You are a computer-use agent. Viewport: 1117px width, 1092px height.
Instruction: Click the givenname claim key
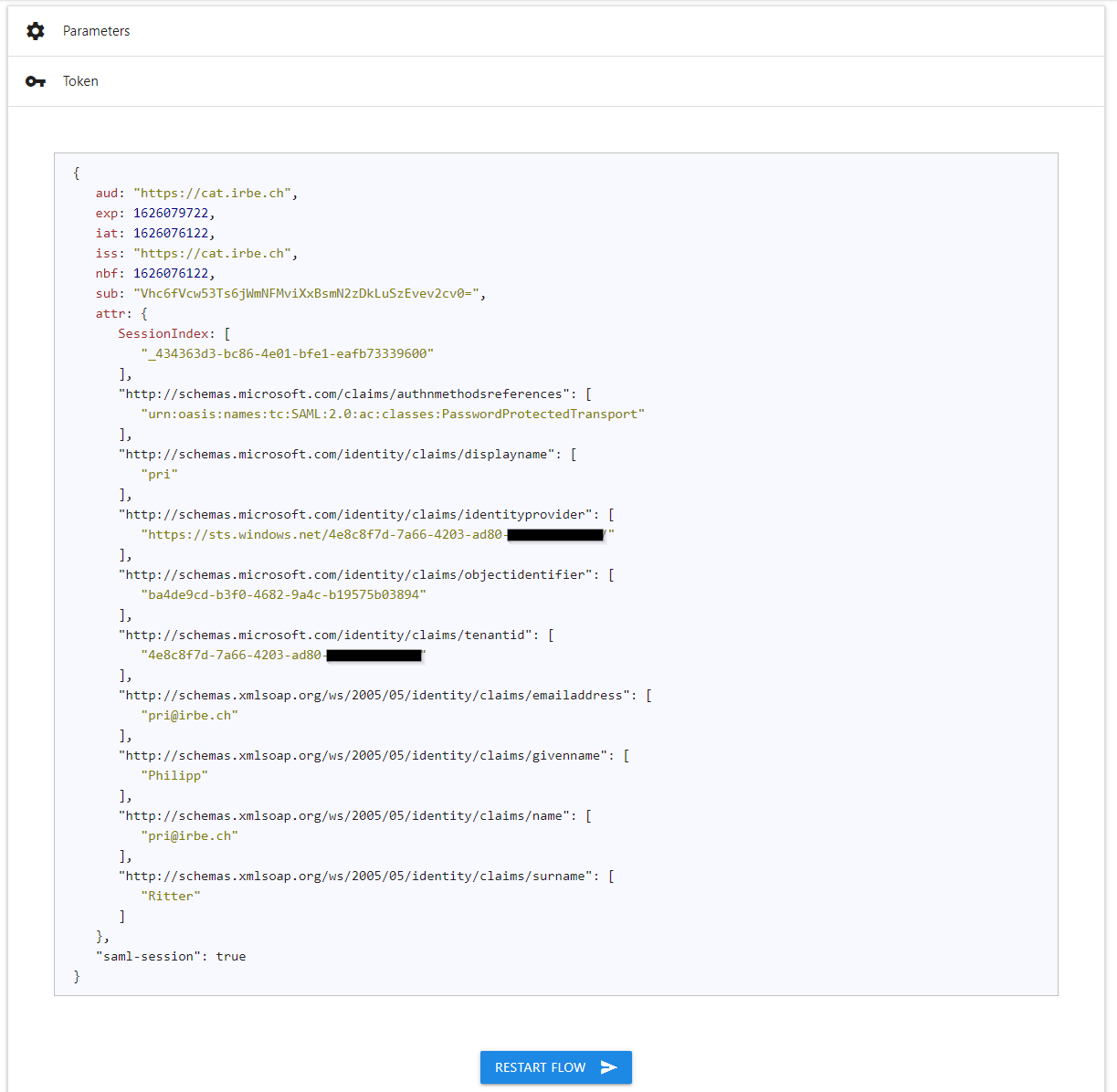click(363, 755)
